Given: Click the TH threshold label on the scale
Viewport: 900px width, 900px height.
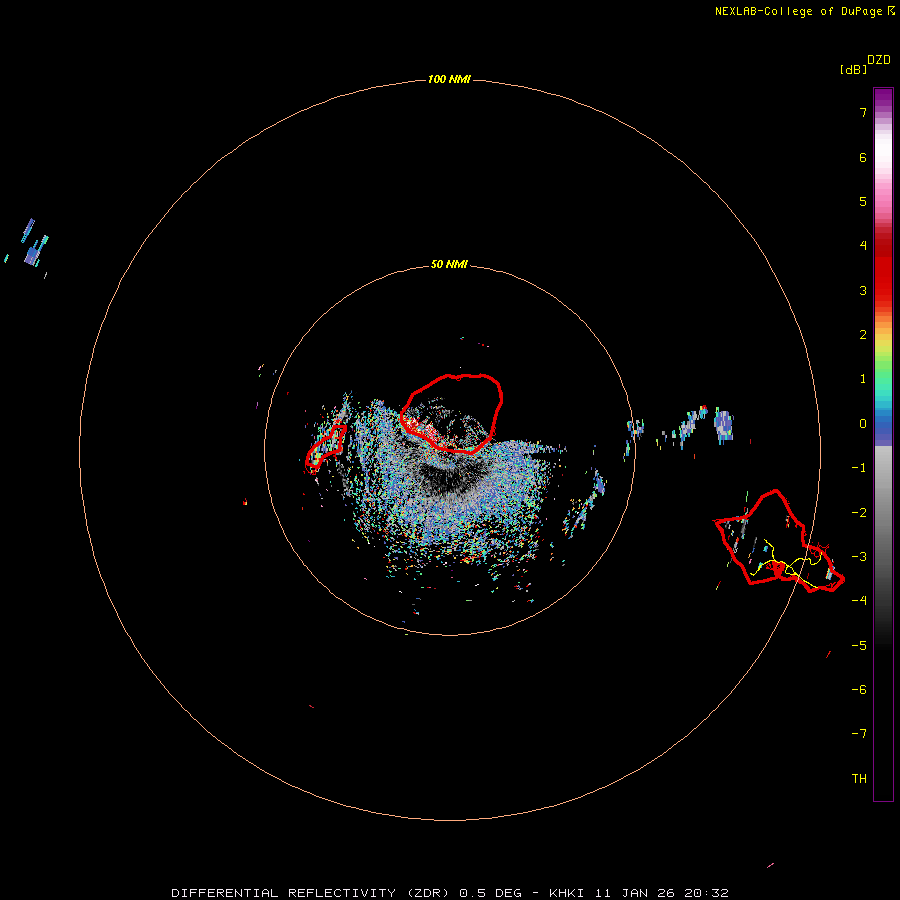Looking at the screenshot, I should click(859, 779).
